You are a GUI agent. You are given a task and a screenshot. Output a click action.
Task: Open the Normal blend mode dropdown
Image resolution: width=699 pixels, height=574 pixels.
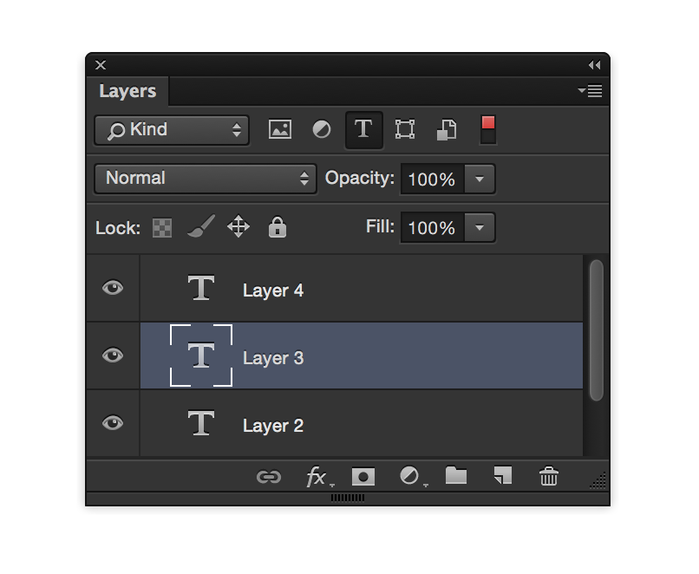205,178
